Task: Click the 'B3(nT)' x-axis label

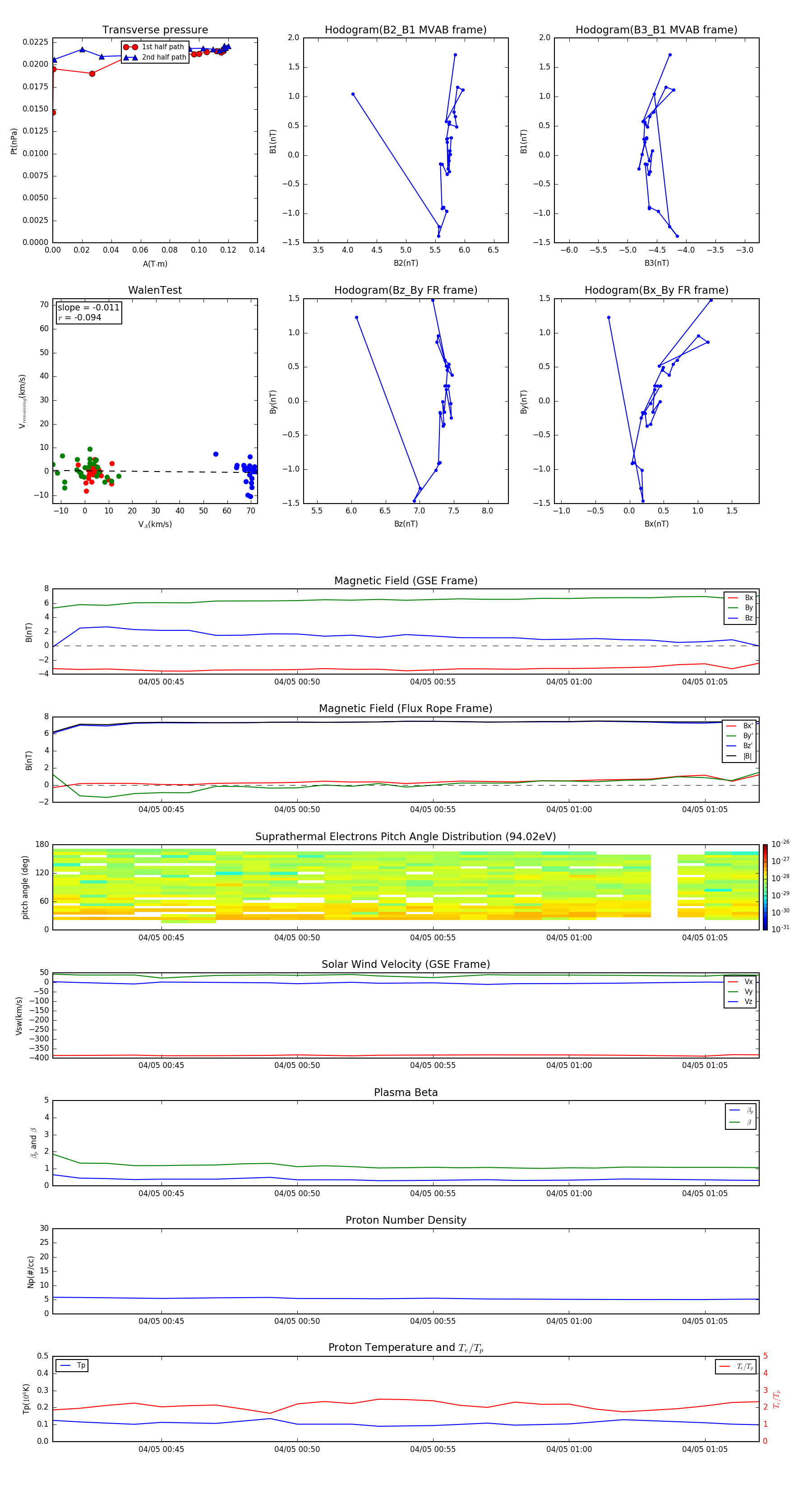Action: [656, 263]
